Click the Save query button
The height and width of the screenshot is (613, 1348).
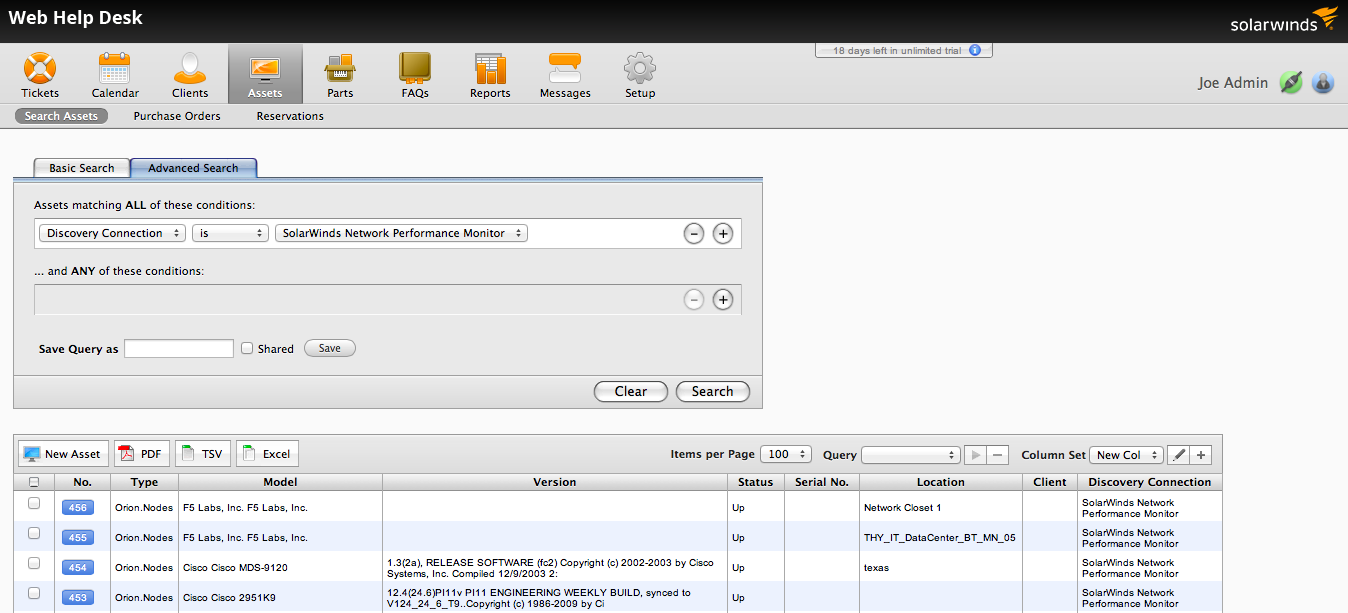point(330,348)
